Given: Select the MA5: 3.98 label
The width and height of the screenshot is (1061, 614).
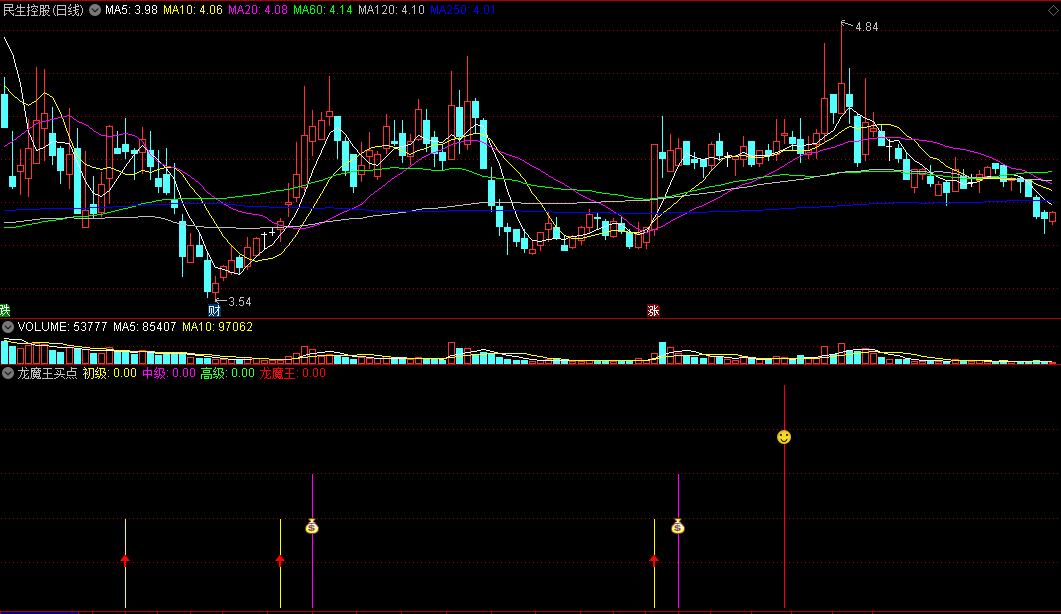Looking at the screenshot, I should [x=131, y=10].
